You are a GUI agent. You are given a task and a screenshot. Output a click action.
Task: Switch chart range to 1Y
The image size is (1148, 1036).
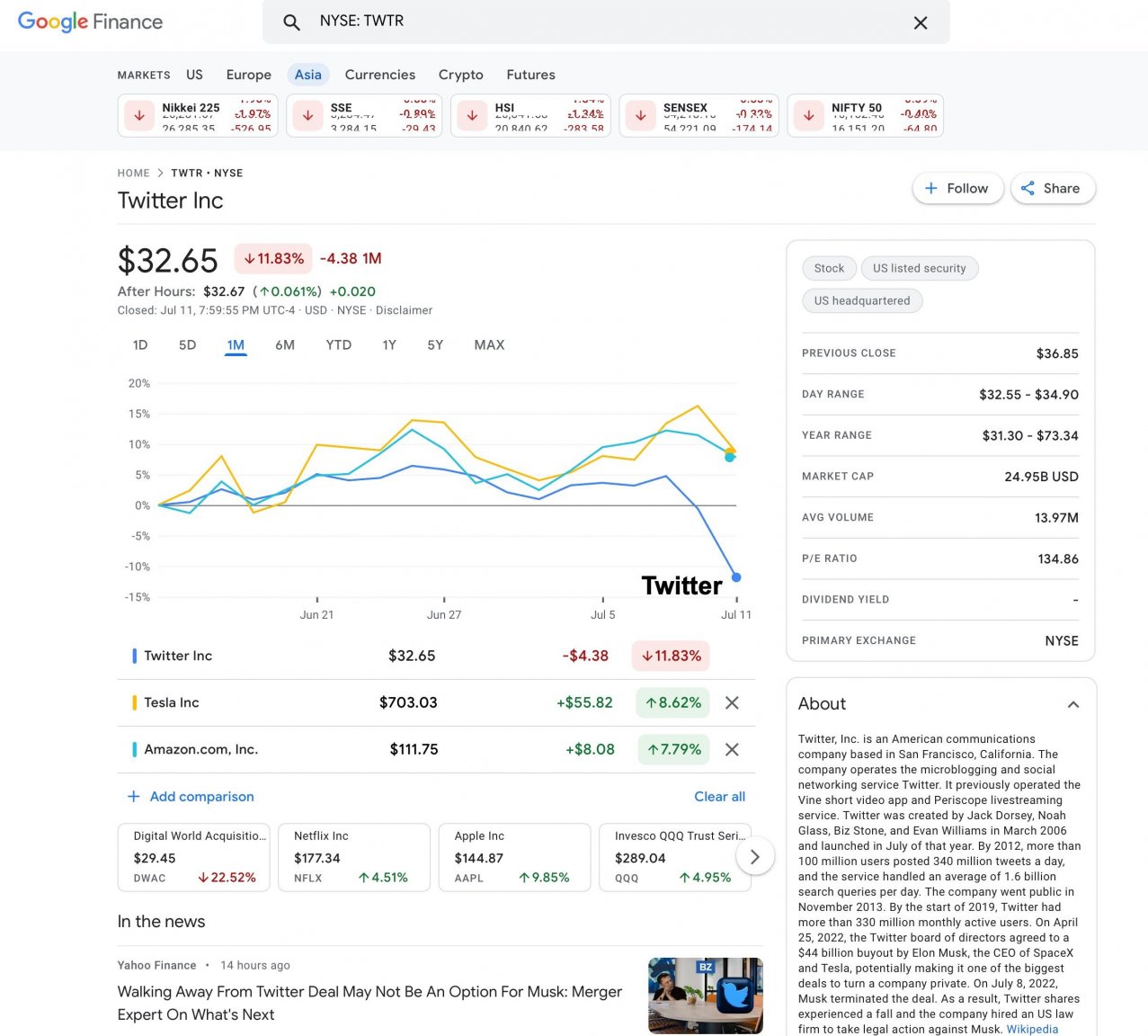coord(389,344)
